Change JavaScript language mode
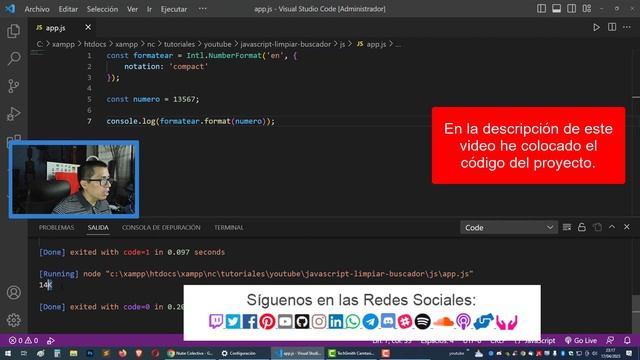 (540, 340)
